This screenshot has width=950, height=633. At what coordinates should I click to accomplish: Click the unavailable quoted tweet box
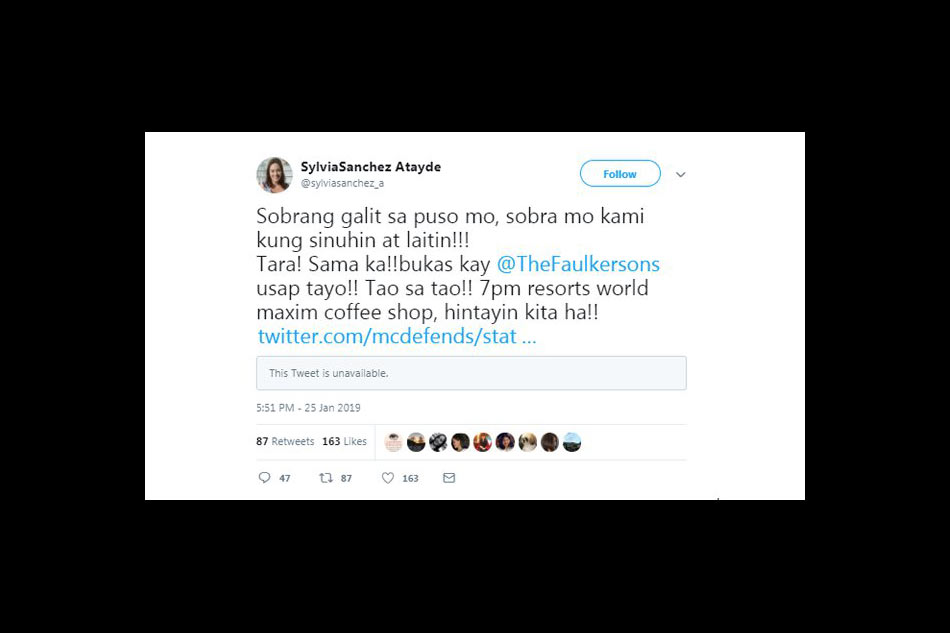tap(471, 373)
